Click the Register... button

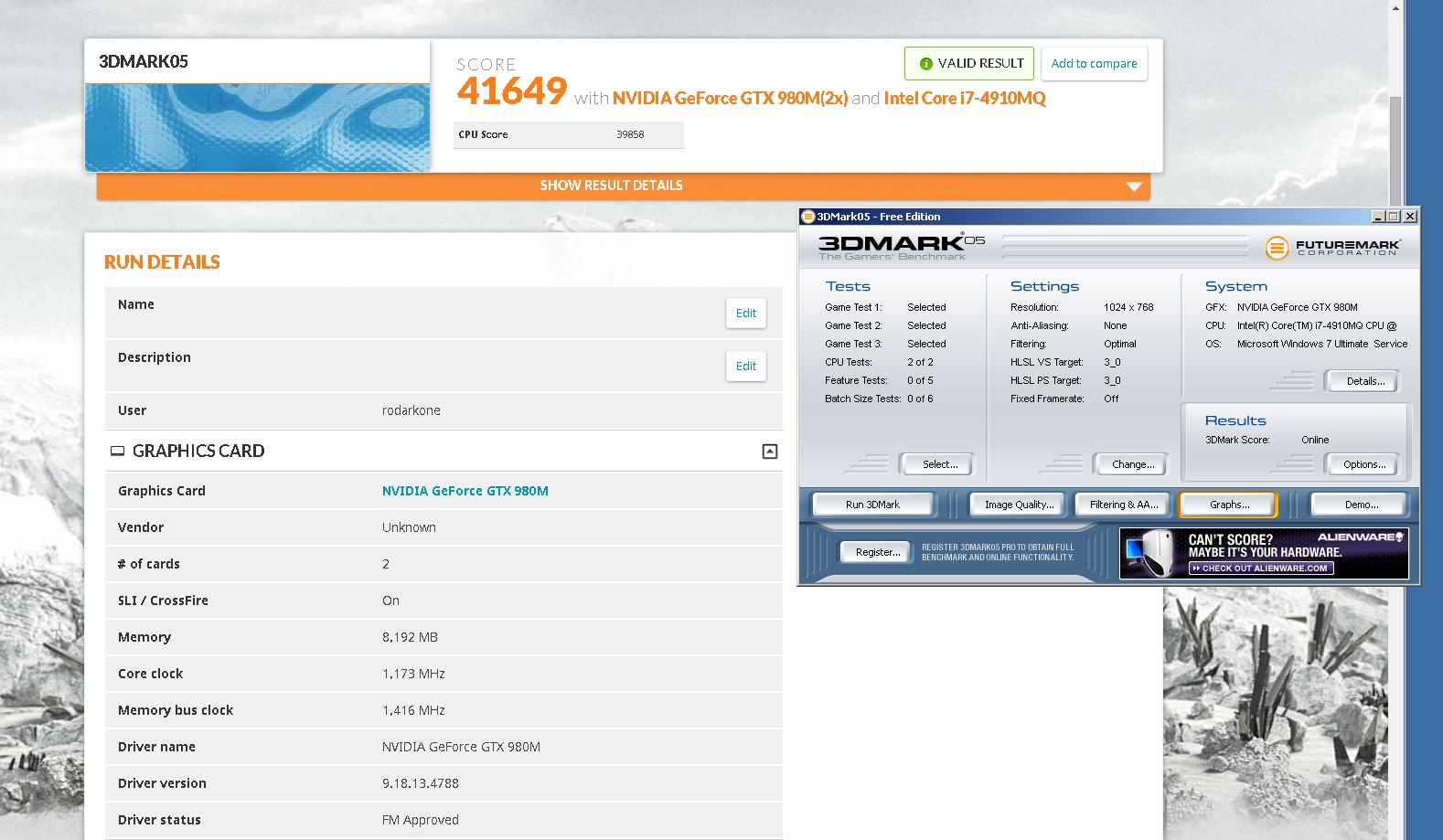coord(876,552)
